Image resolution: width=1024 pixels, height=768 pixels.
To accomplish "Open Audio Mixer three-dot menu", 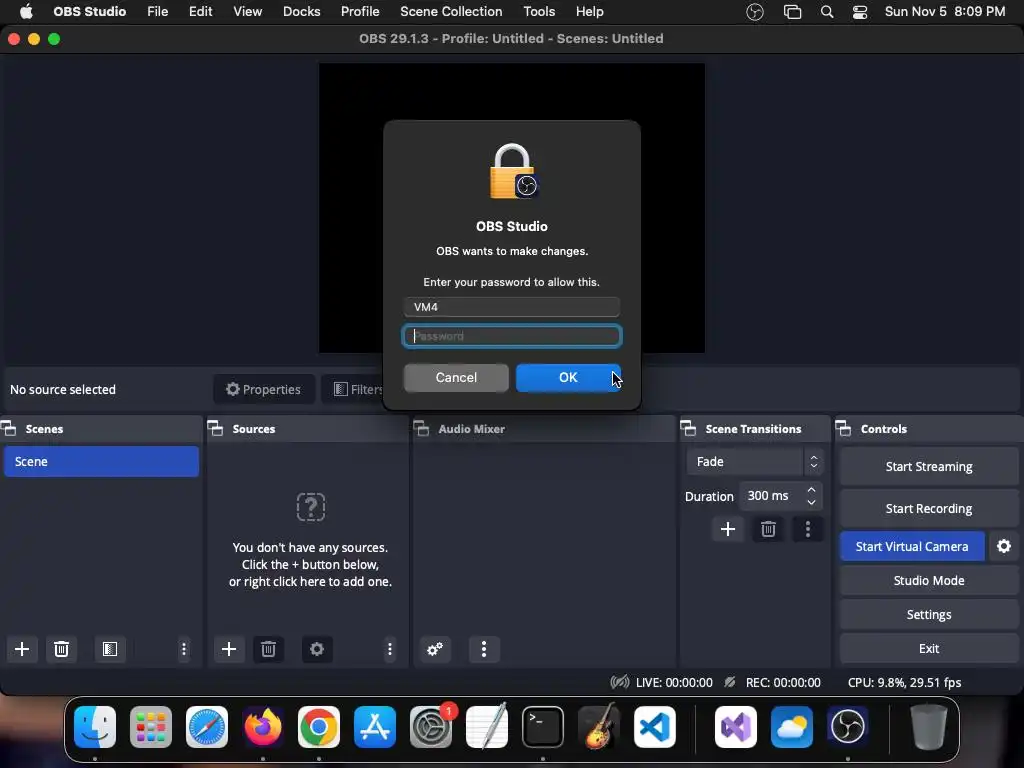I will tap(484, 649).
